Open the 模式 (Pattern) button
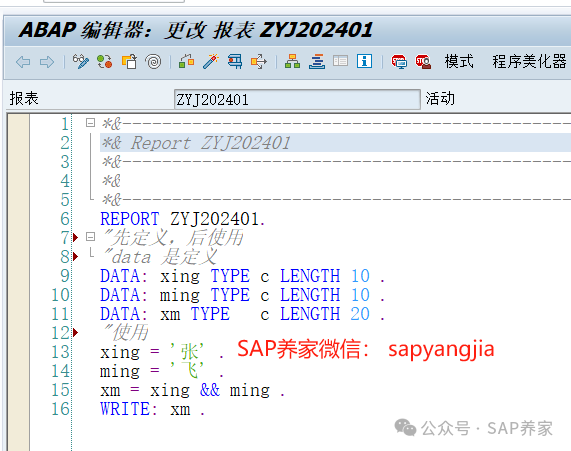The image size is (571, 451). click(459, 61)
